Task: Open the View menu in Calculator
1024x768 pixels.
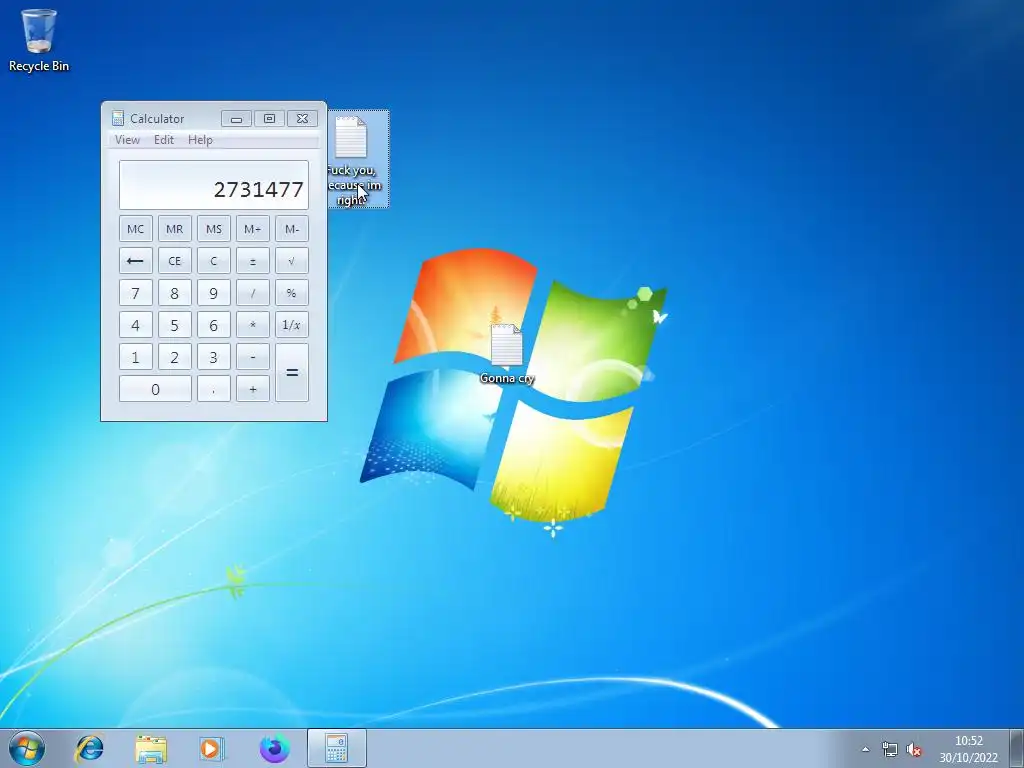Action: (127, 140)
